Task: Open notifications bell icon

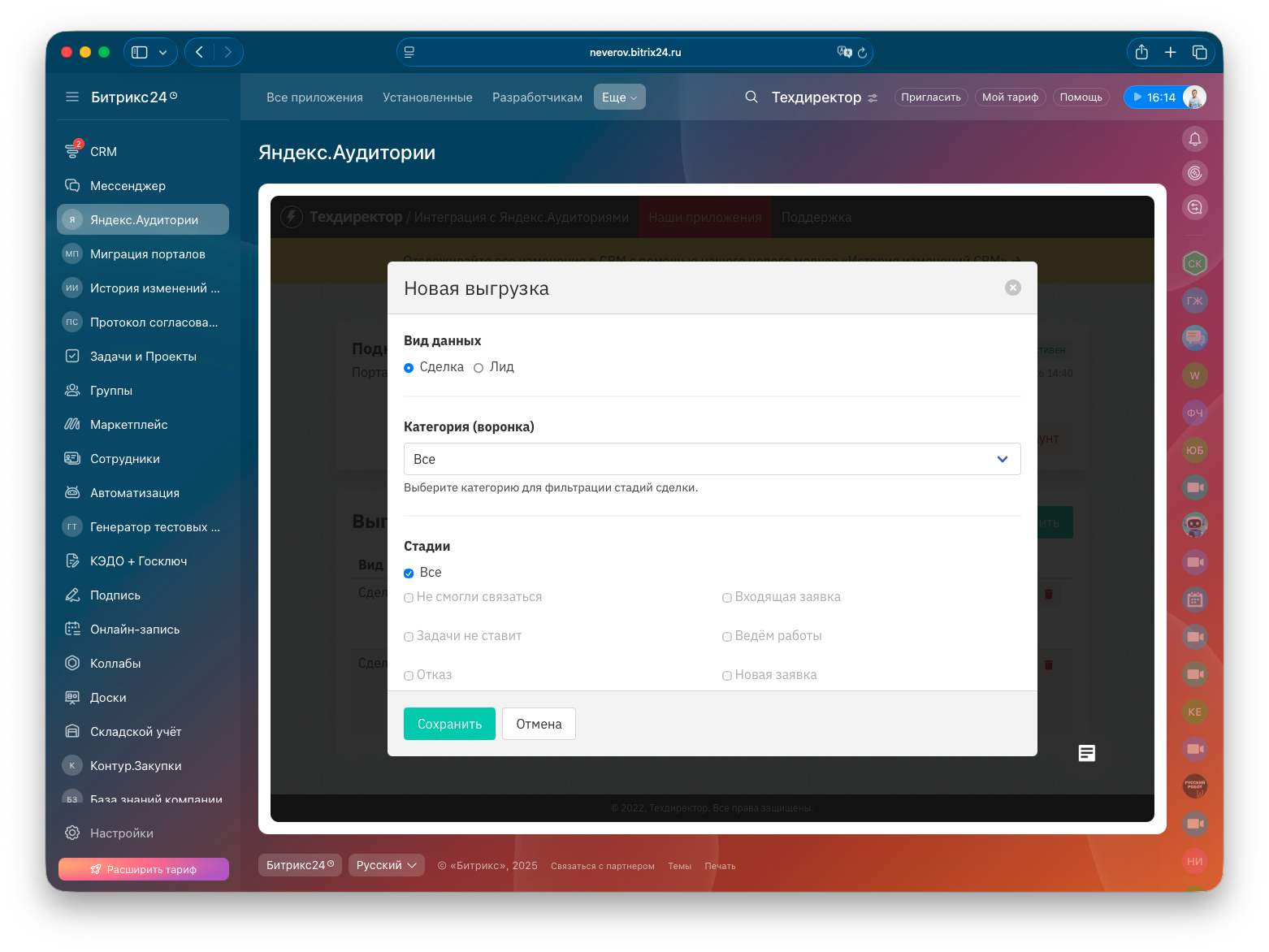Action: point(1195,139)
